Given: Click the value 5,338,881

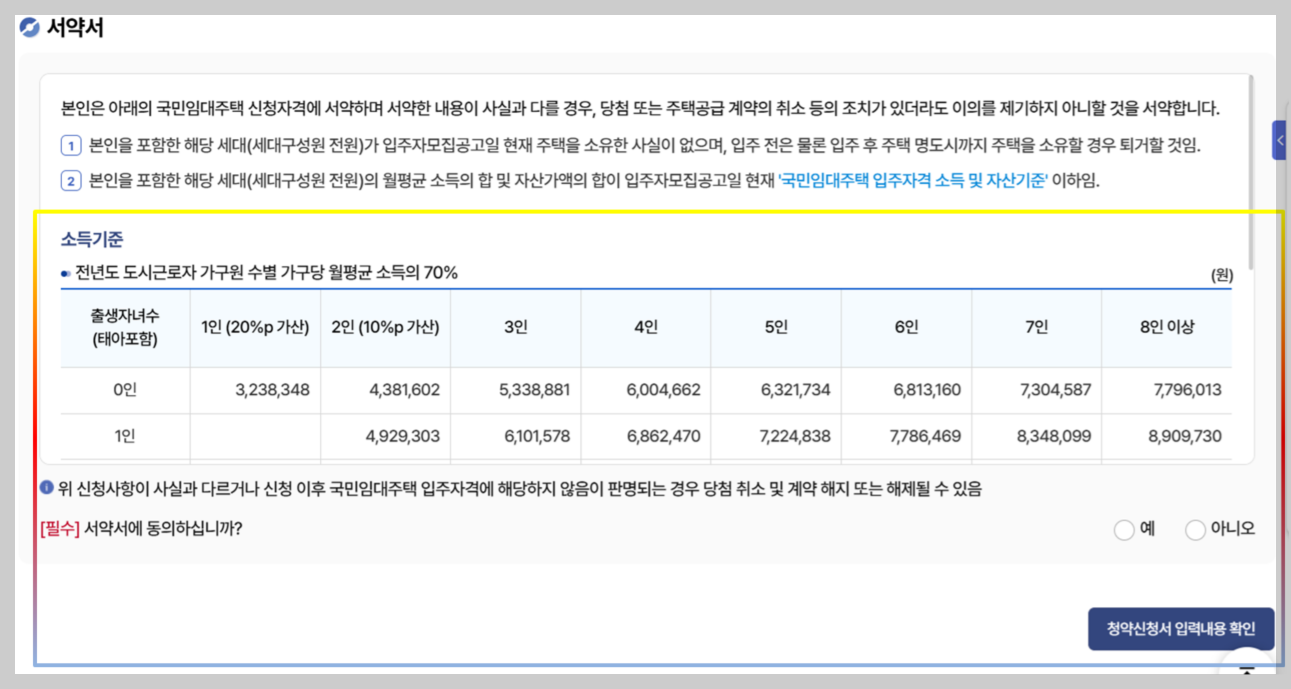Looking at the screenshot, I should tap(535, 390).
